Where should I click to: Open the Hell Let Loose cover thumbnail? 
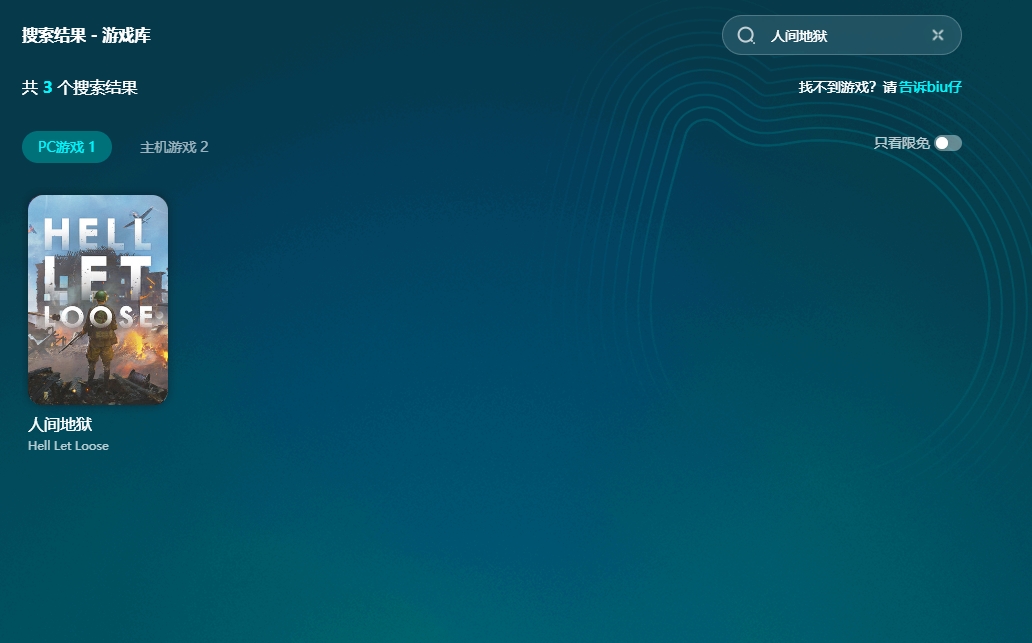[x=98, y=299]
